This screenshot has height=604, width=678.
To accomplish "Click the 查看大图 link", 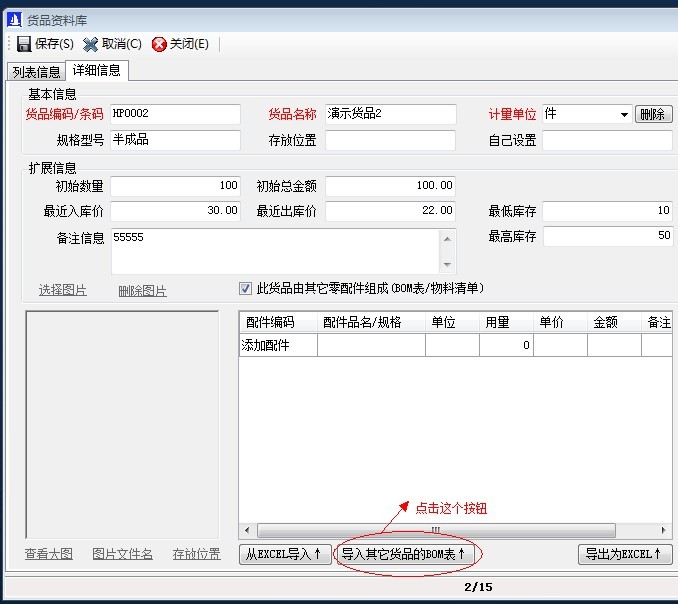I will coord(48,554).
